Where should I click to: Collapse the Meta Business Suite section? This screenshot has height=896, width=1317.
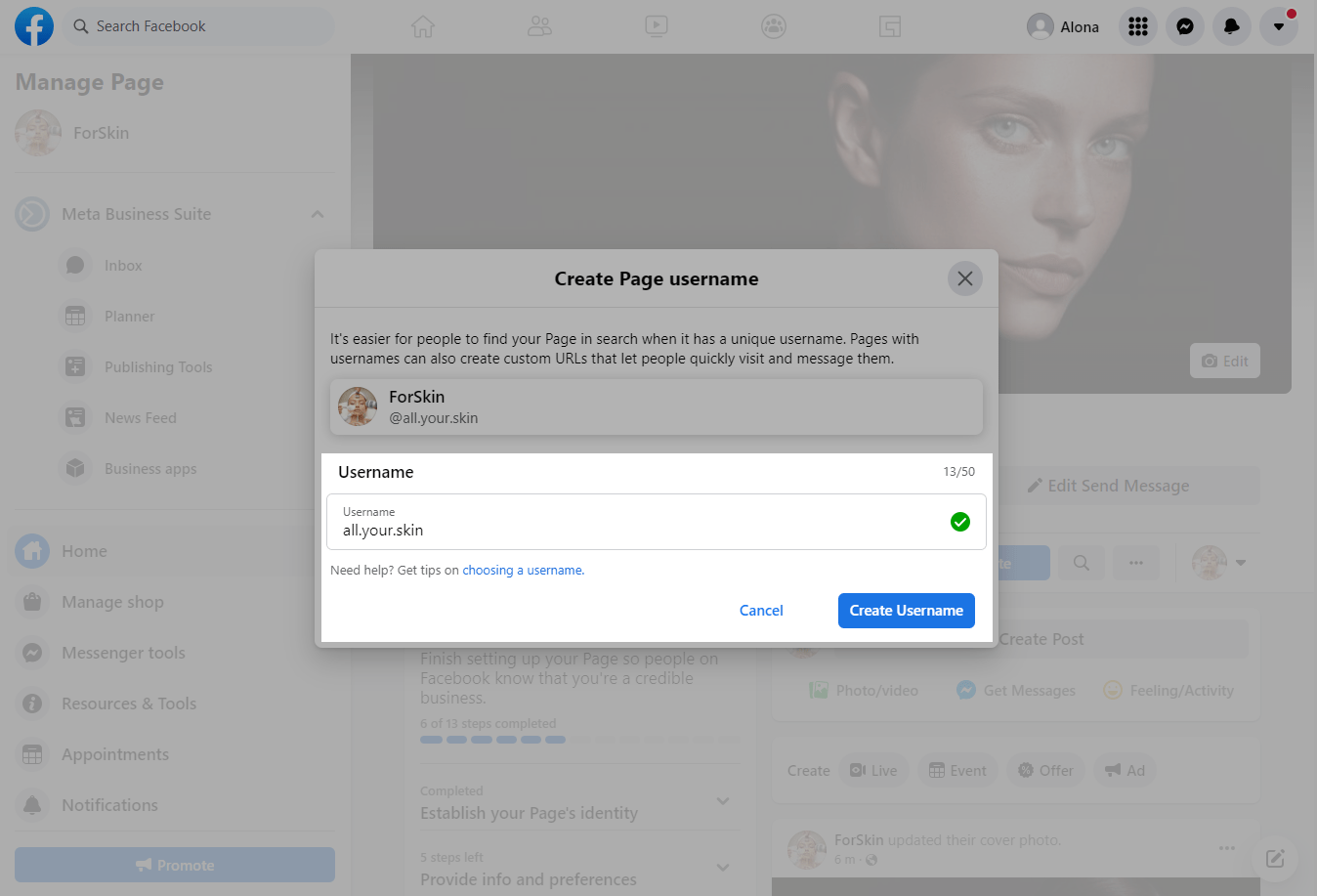click(x=318, y=214)
